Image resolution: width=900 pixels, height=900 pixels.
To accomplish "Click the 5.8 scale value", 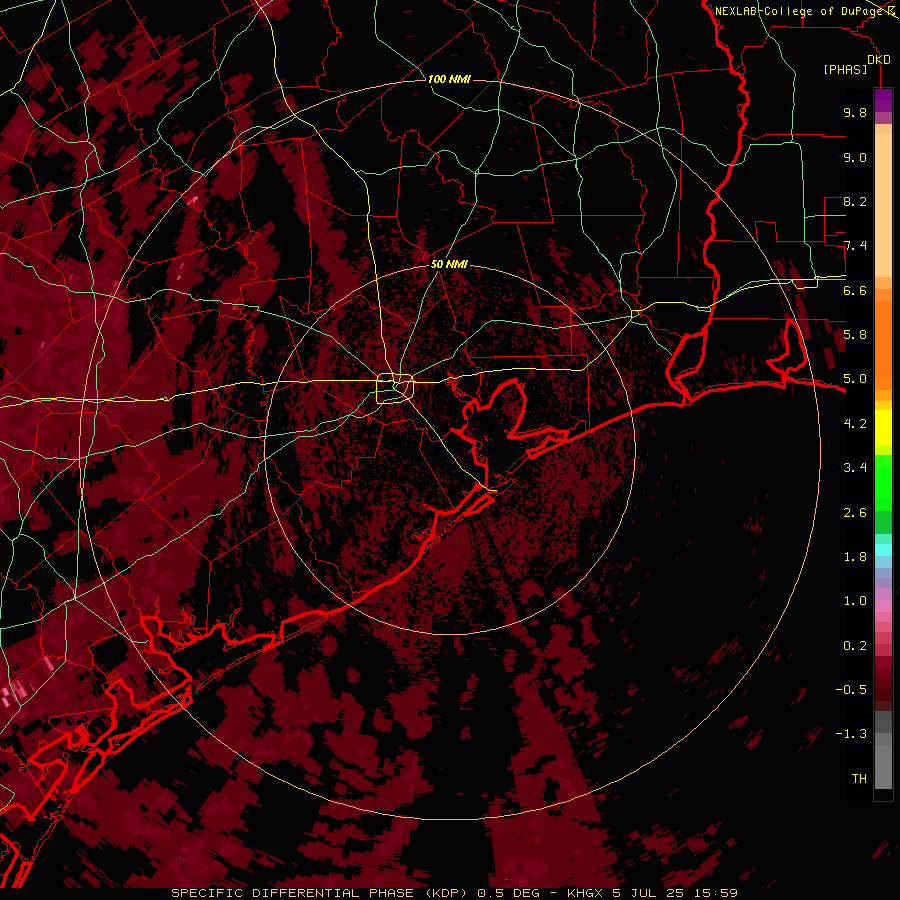I will coord(855,335).
